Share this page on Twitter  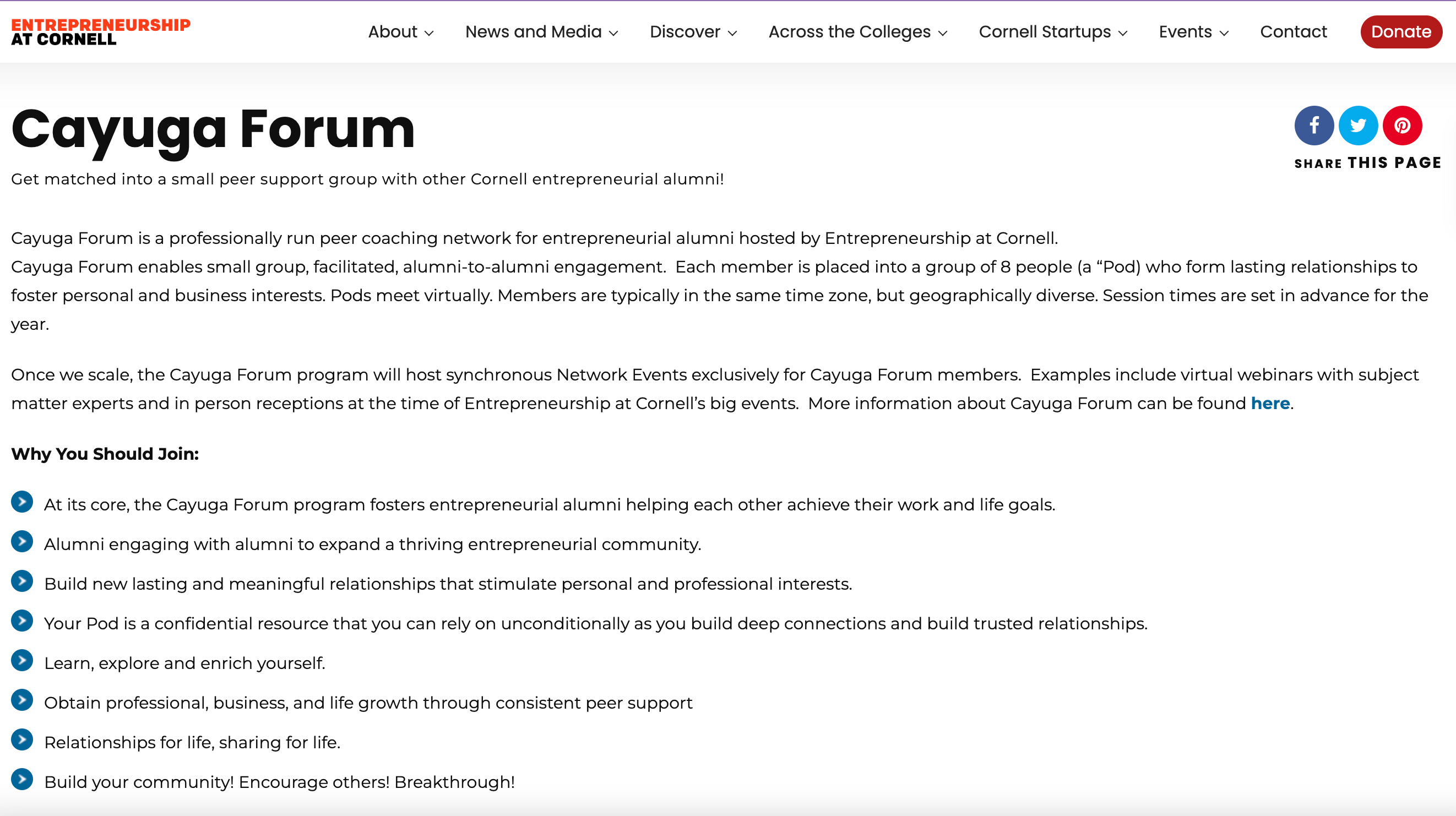click(x=1358, y=126)
